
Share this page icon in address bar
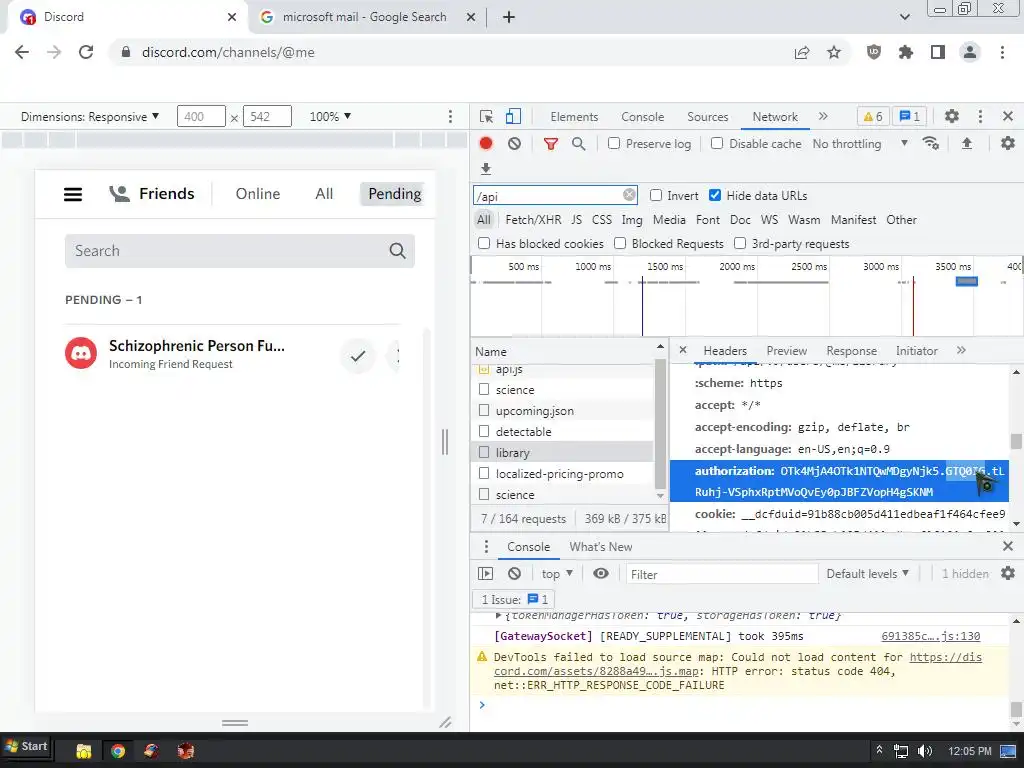point(802,52)
